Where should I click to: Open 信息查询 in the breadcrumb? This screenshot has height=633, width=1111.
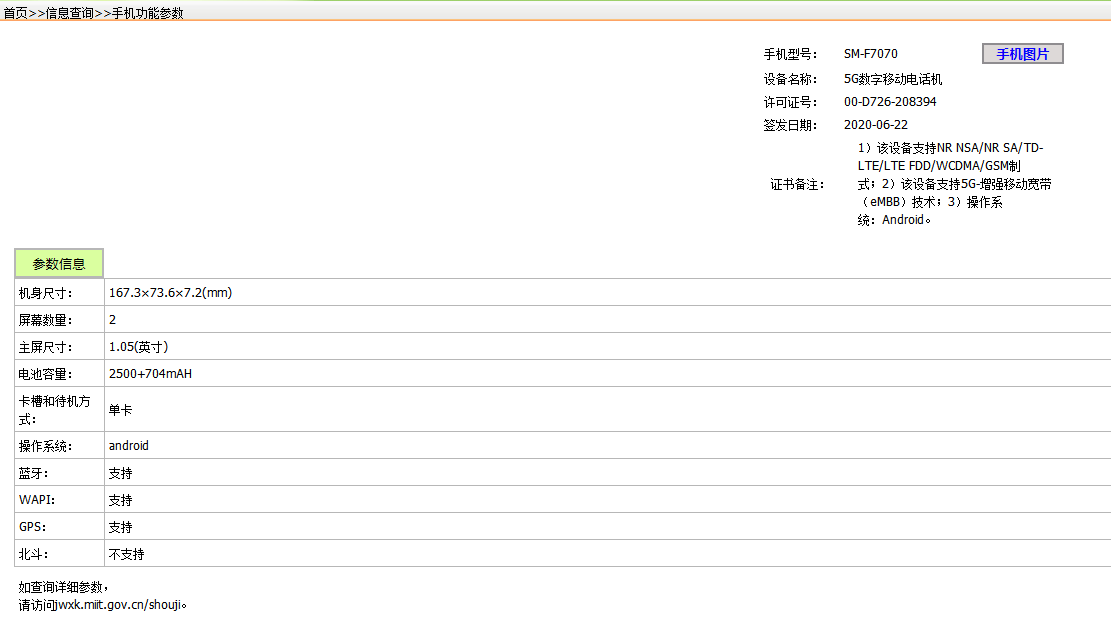tap(70, 13)
